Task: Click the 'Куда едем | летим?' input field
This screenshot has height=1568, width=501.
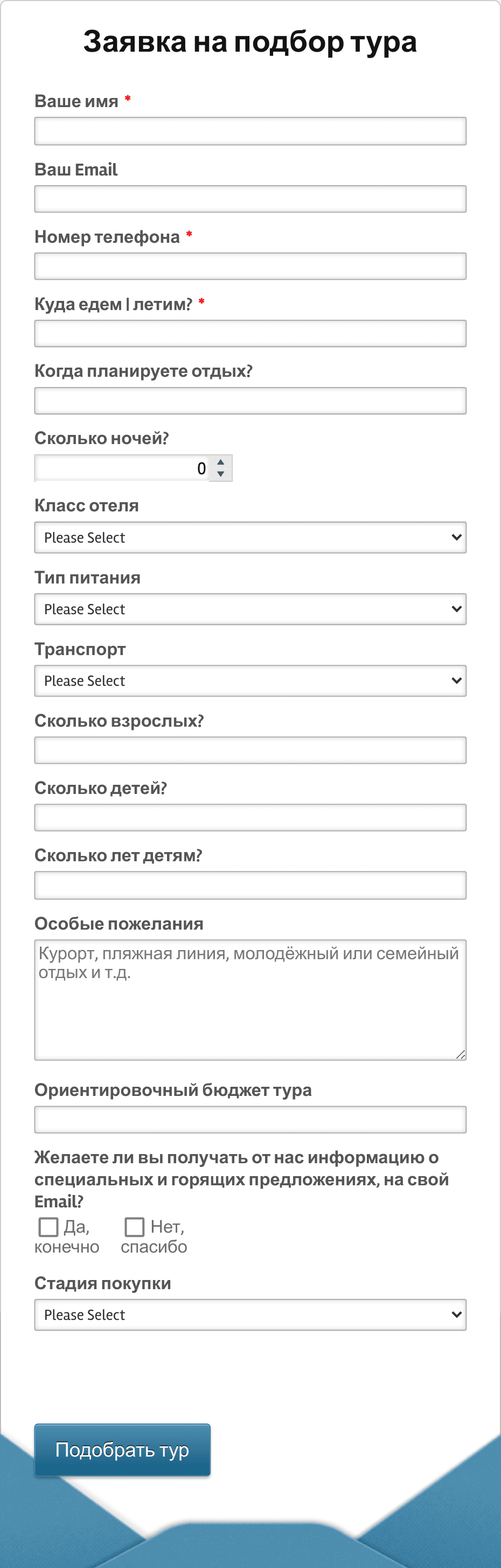Action: (250, 333)
